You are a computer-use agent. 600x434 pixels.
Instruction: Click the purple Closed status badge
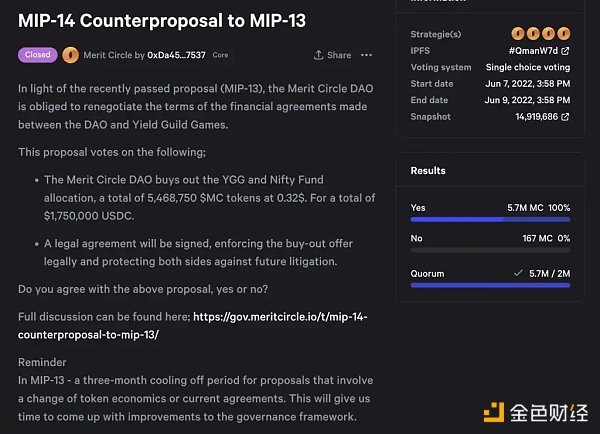38,55
